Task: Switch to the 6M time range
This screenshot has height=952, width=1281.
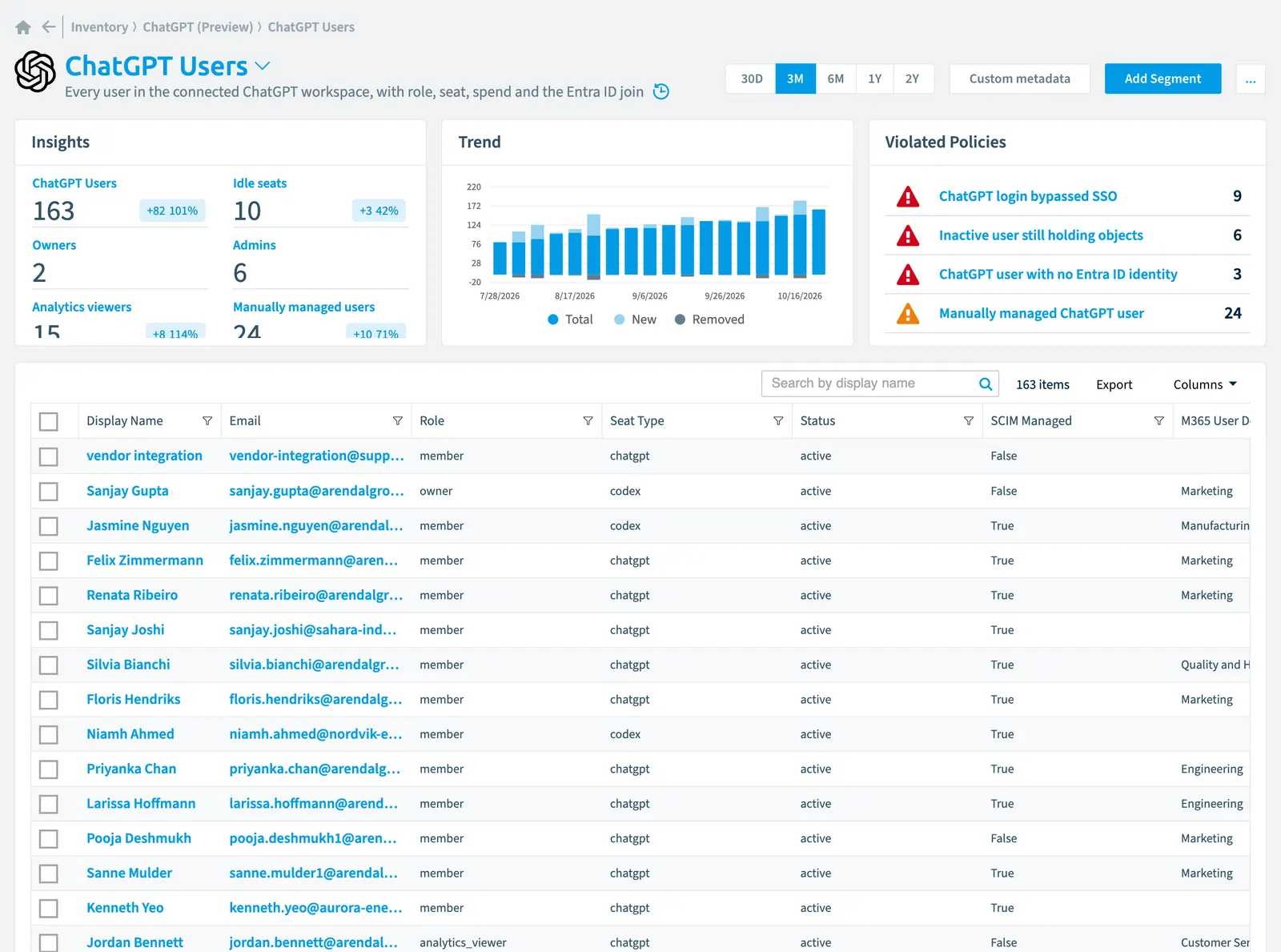Action: coord(836,78)
